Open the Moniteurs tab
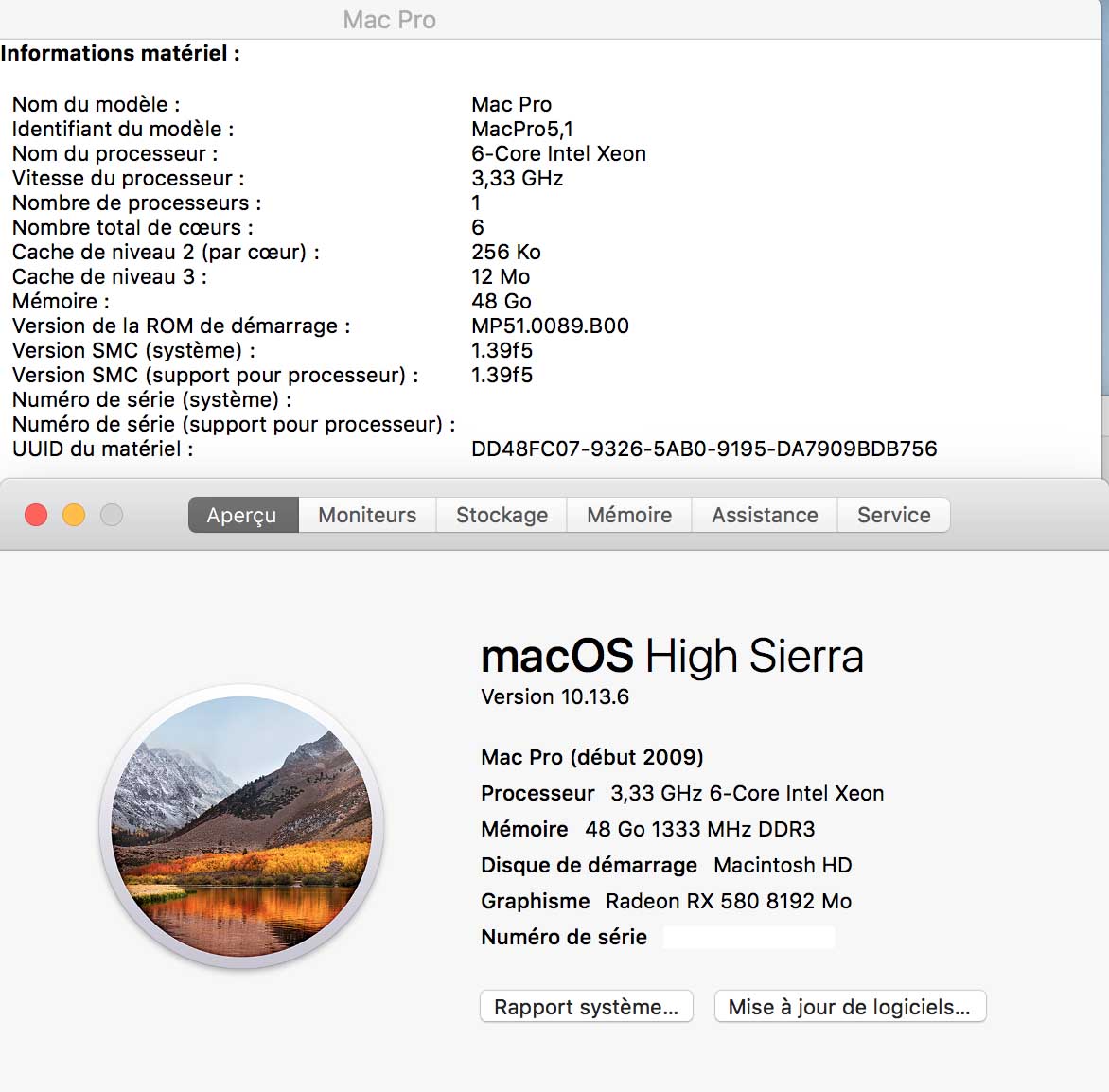 pyautogui.click(x=367, y=515)
